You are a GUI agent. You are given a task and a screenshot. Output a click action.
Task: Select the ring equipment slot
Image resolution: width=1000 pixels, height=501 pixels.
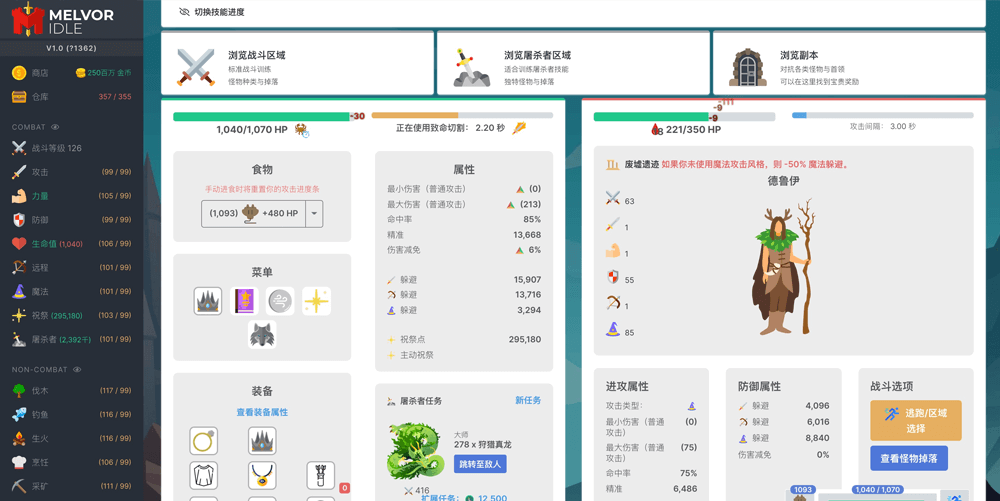pos(203,440)
